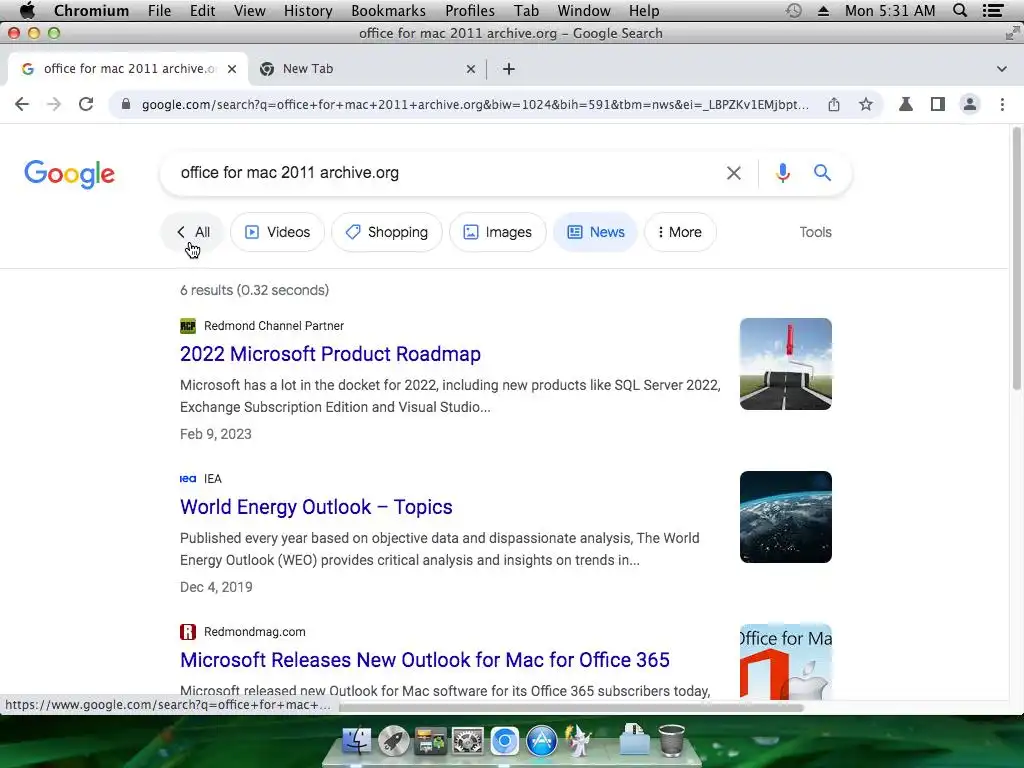Click the eject icon in menu bar
The height and width of the screenshot is (768, 1024).
click(x=824, y=11)
